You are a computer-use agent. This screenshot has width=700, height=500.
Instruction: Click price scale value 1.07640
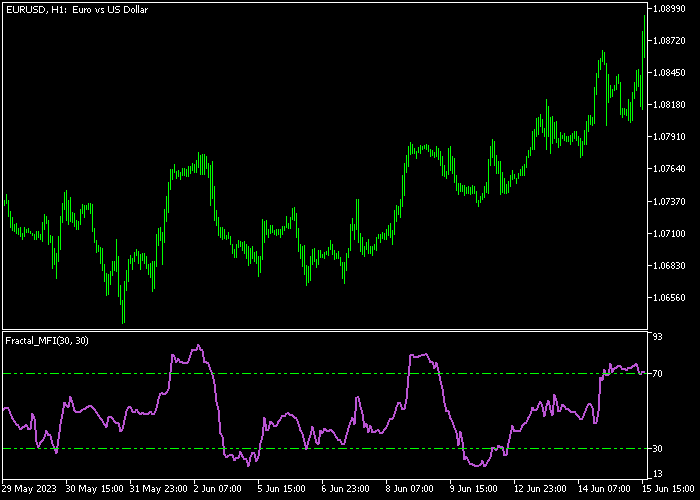point(669,169)
